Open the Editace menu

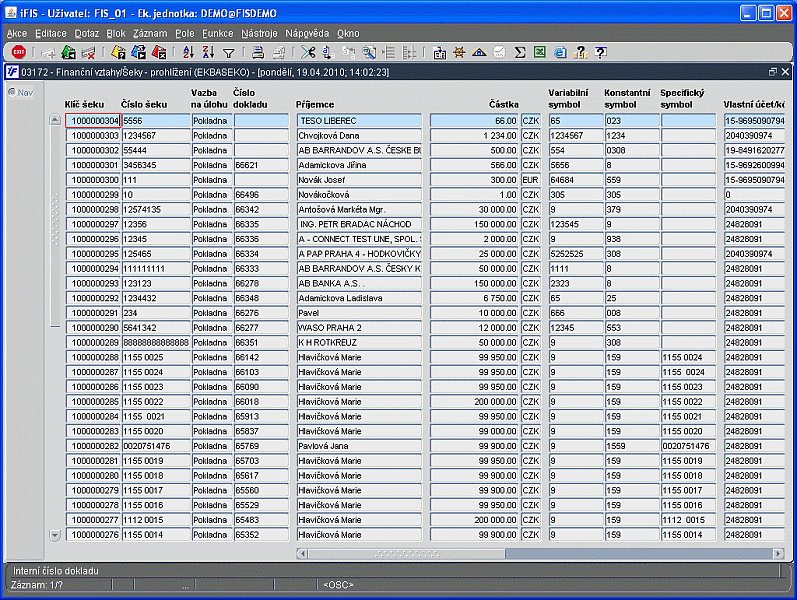click(x=50, y=33)
